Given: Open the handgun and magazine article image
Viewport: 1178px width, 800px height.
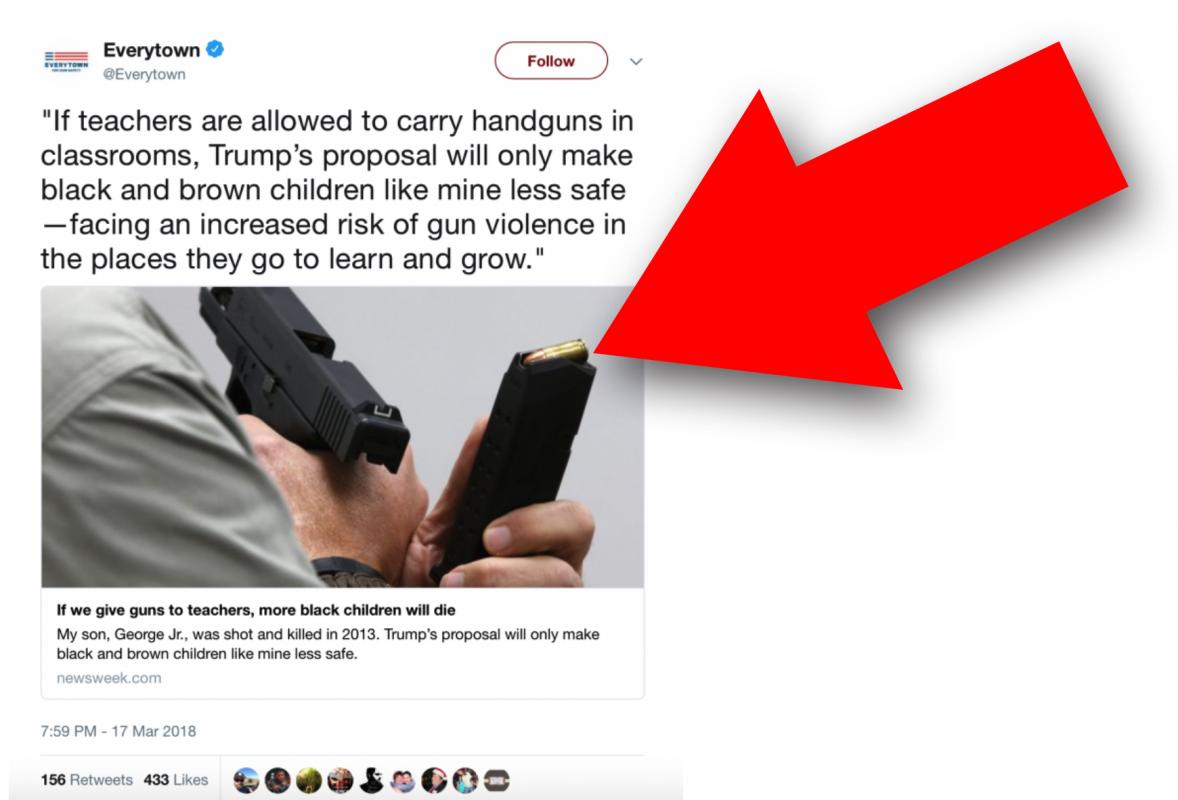Looking at the screenshot, I should pos(343,437).
